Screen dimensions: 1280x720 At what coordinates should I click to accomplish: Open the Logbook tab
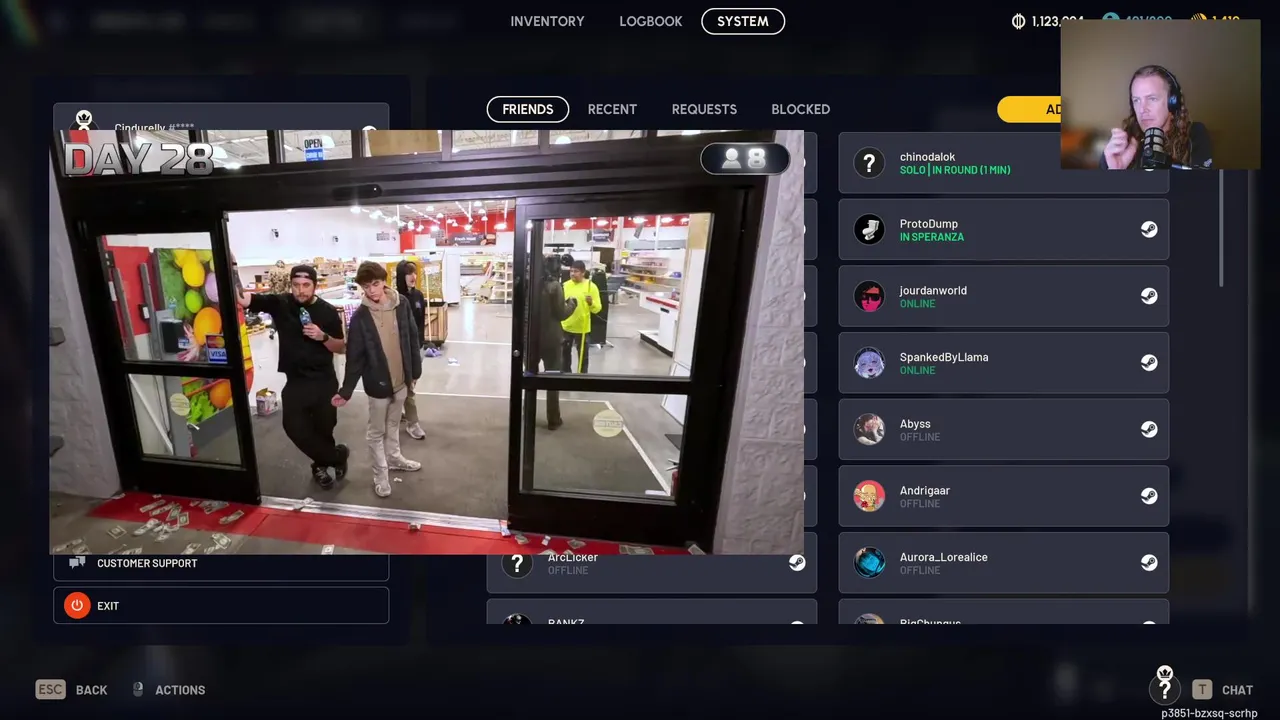[x=651, y=21]
